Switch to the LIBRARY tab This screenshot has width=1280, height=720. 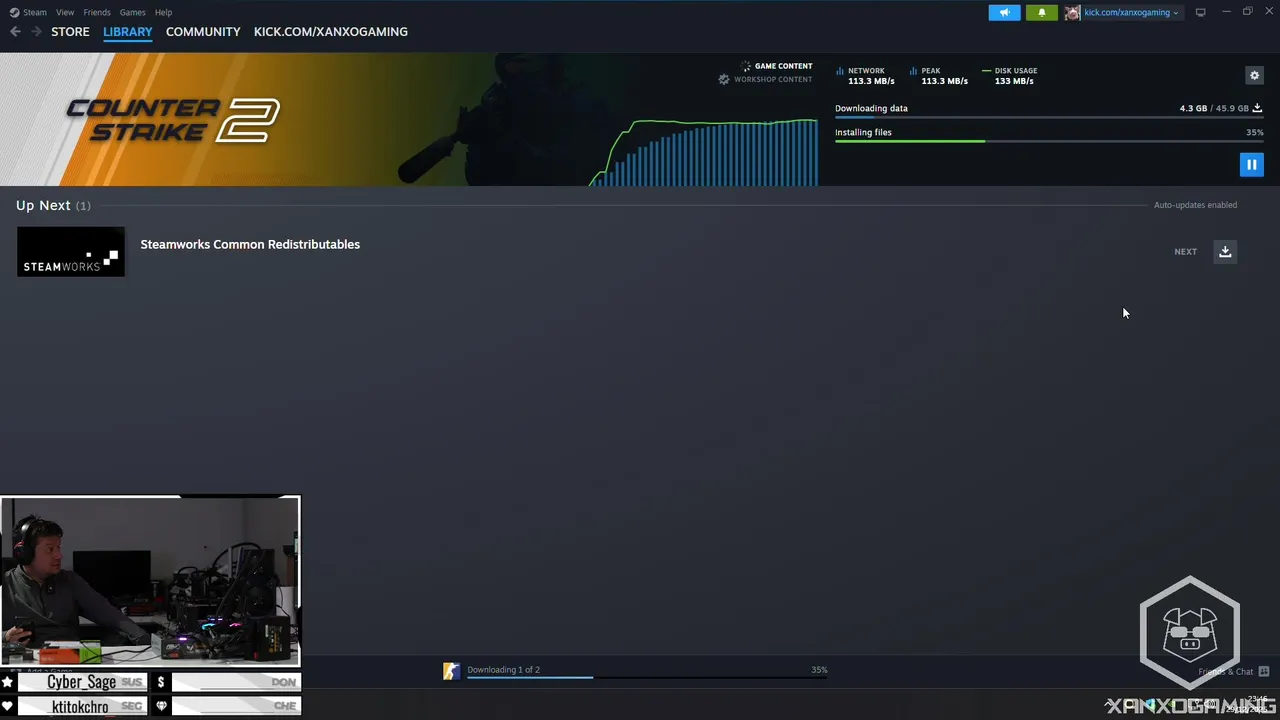coord(128,32)
